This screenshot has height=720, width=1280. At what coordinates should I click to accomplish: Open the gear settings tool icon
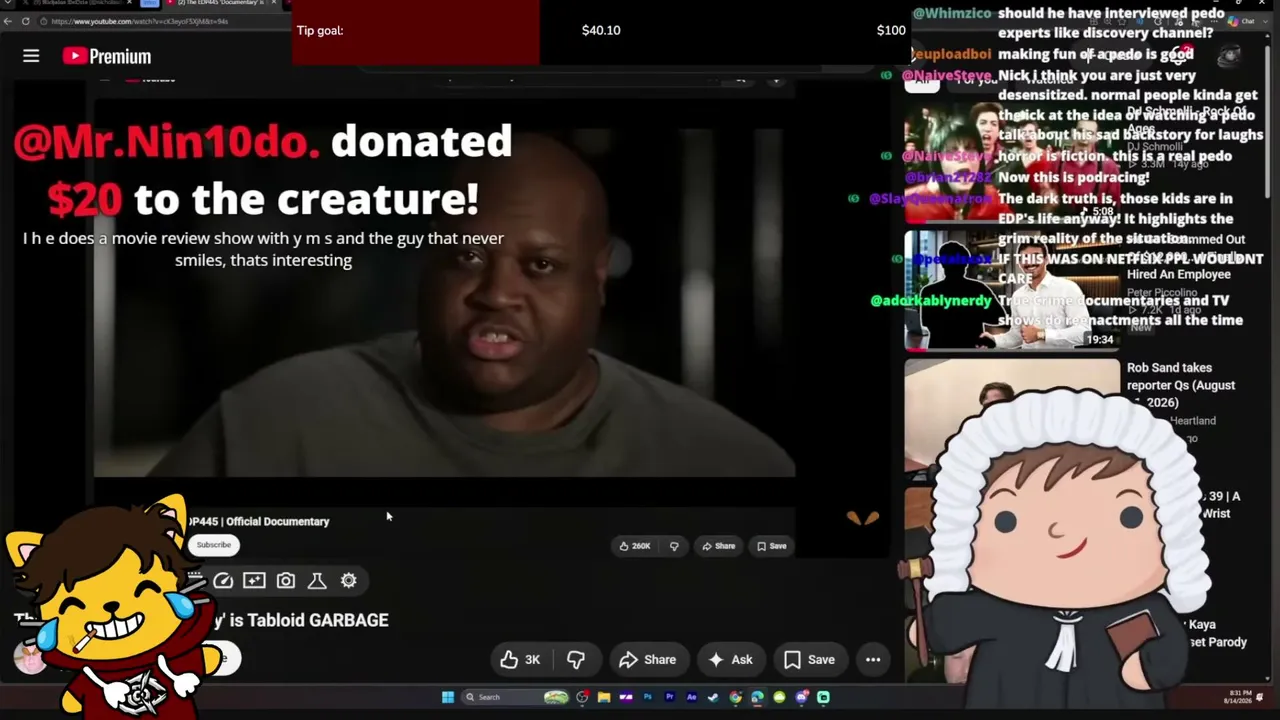click(349, 580)
